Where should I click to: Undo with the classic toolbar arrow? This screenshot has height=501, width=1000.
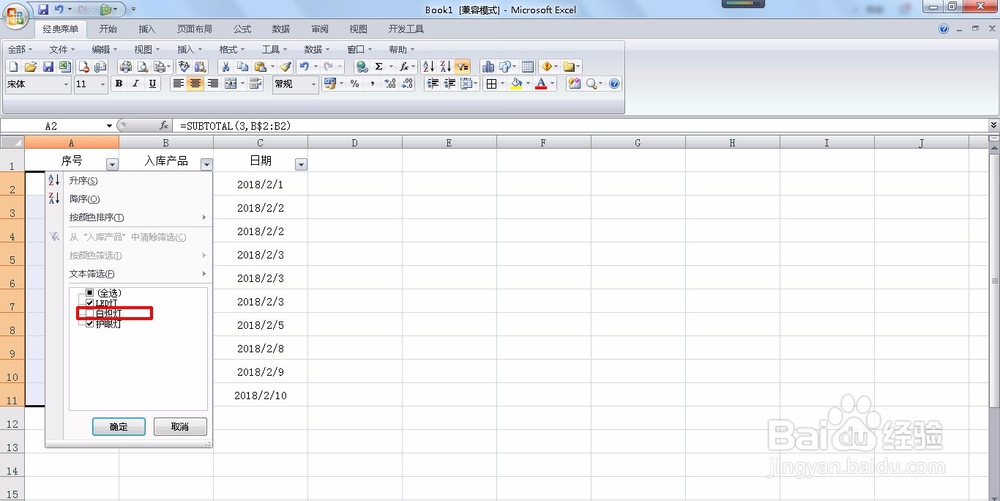(x=304, y=66)
